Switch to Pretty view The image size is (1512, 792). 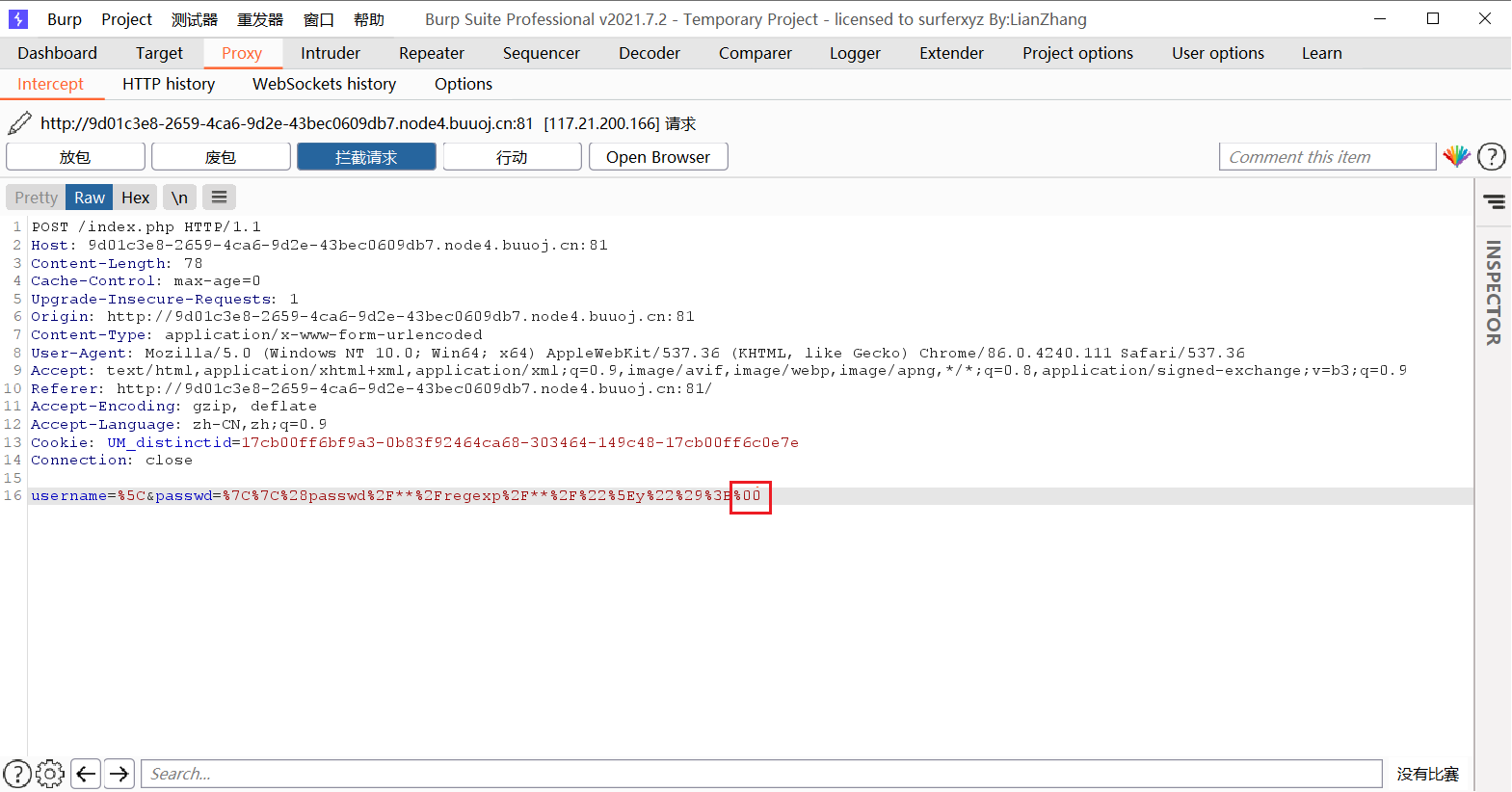pyautogui.click(x=36, y=198)
